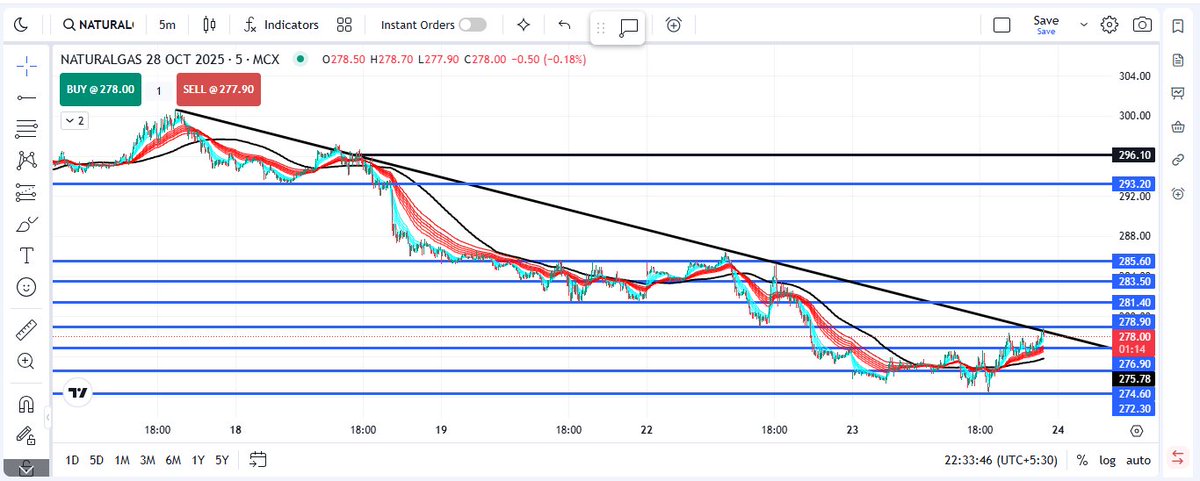Click the TradingView logo on chart

coord(79,393)
